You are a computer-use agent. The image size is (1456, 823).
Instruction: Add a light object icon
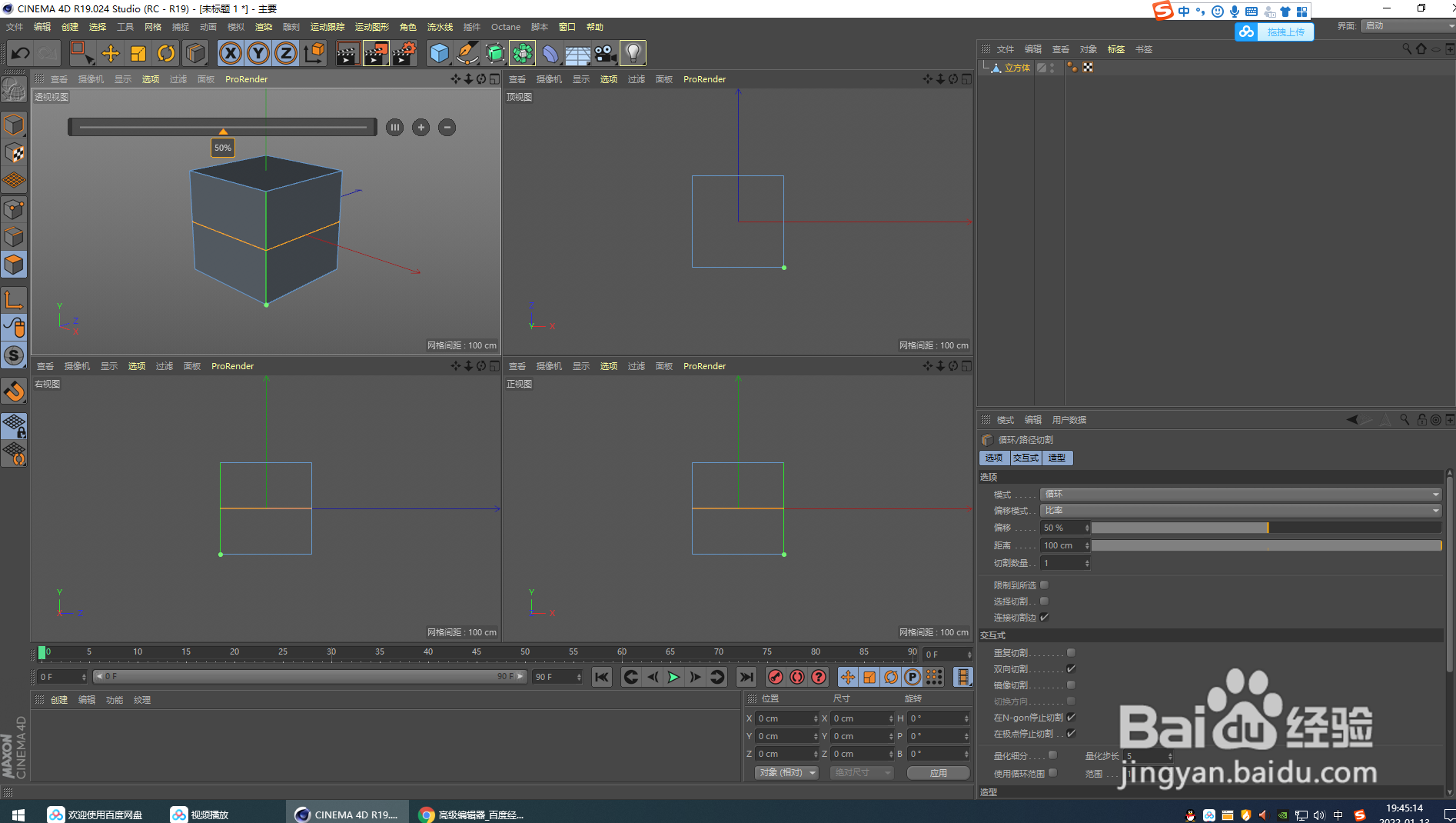[x=633, y=53]
